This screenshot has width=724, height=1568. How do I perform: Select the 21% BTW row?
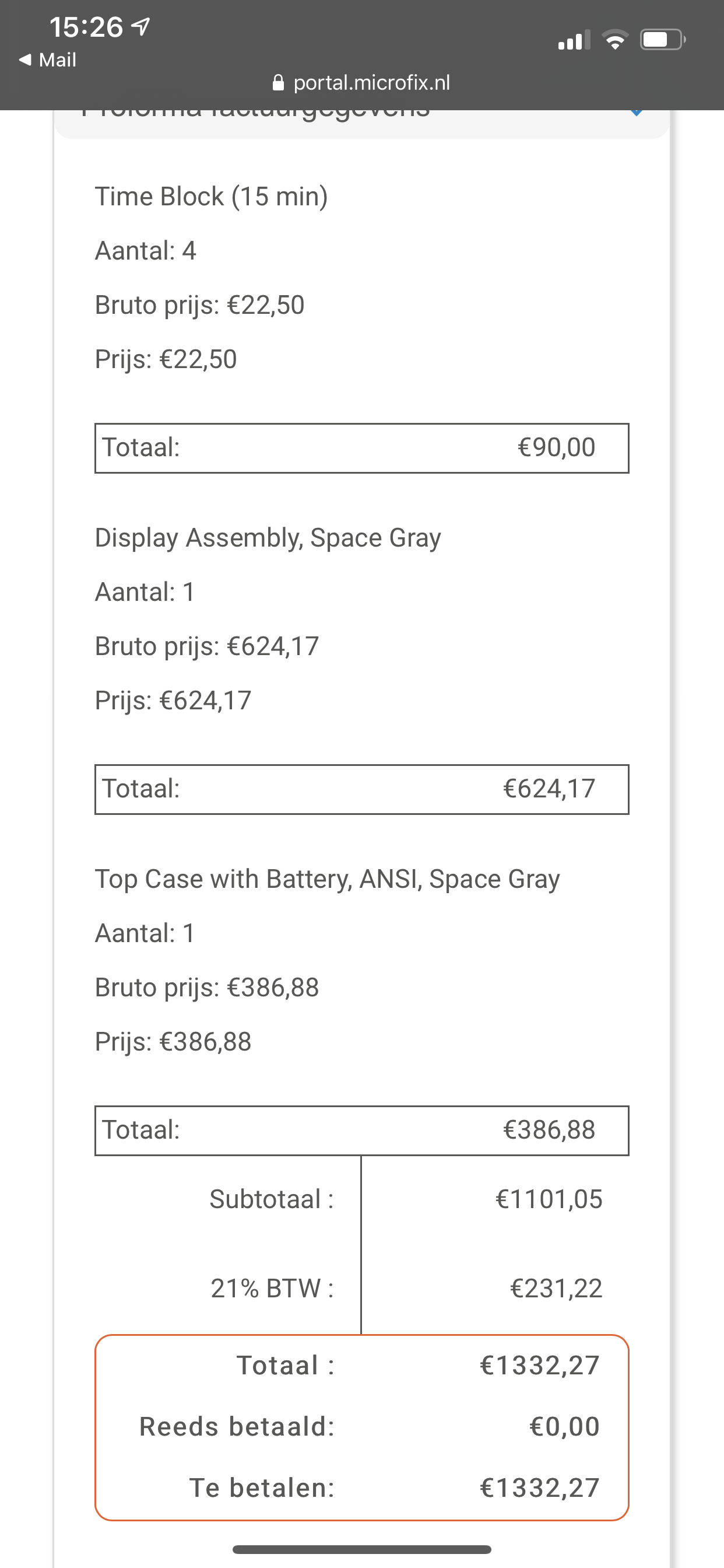tap(270, 1288)
